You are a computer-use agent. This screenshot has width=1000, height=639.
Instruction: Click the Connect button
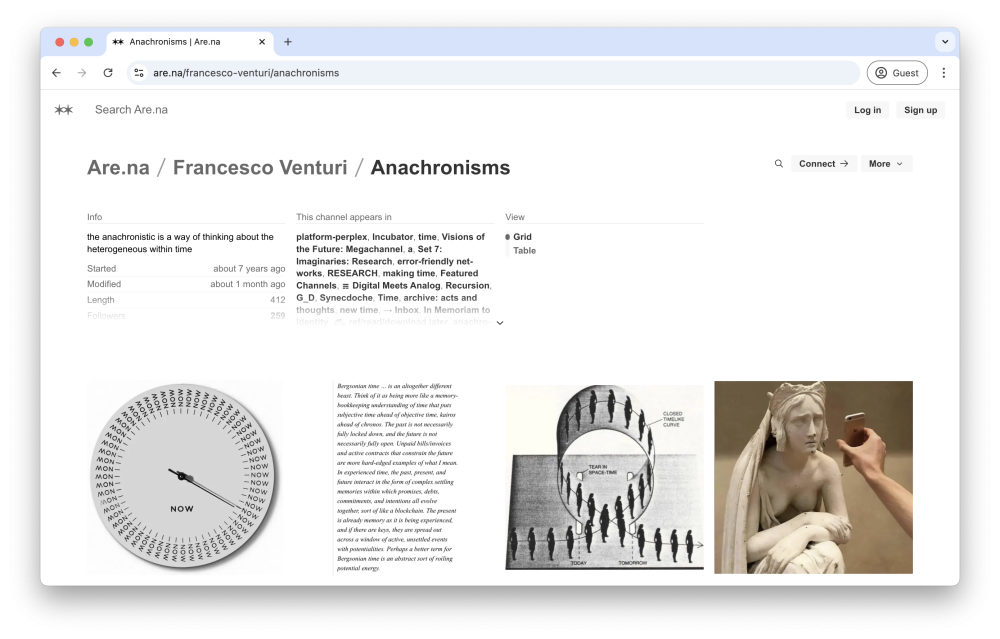point(823,164)
